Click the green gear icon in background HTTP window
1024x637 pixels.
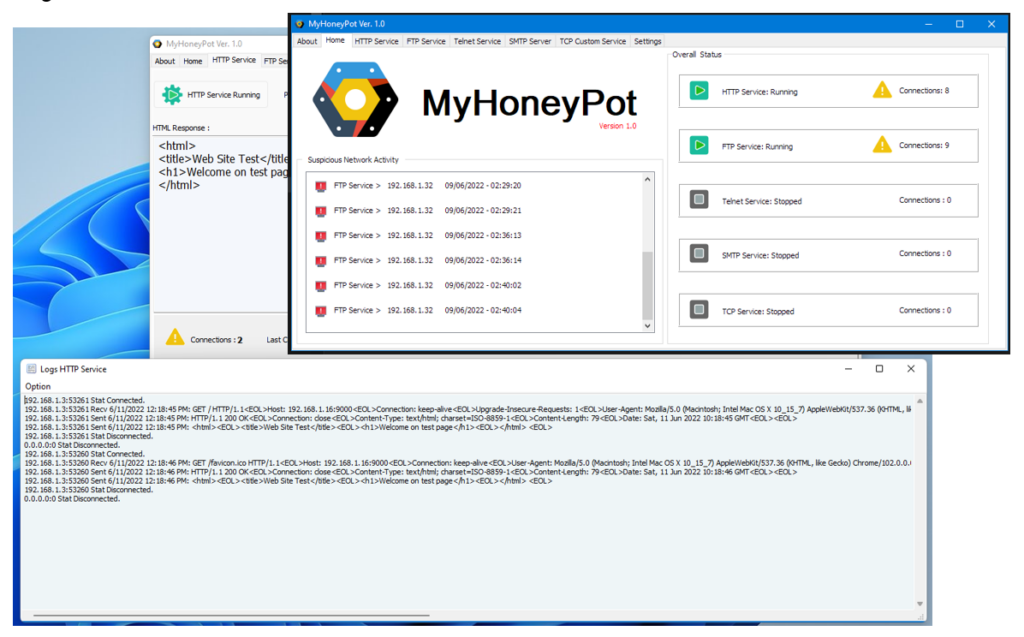172,95
